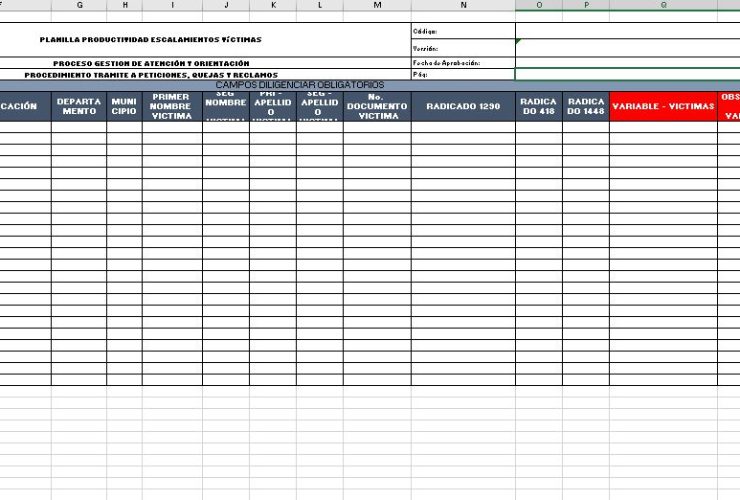Image resolution: width=740 pixels, height=500 pixels.
Task: Click empty value cell next to Fecha de Aprobación
Action: [628, 63]
